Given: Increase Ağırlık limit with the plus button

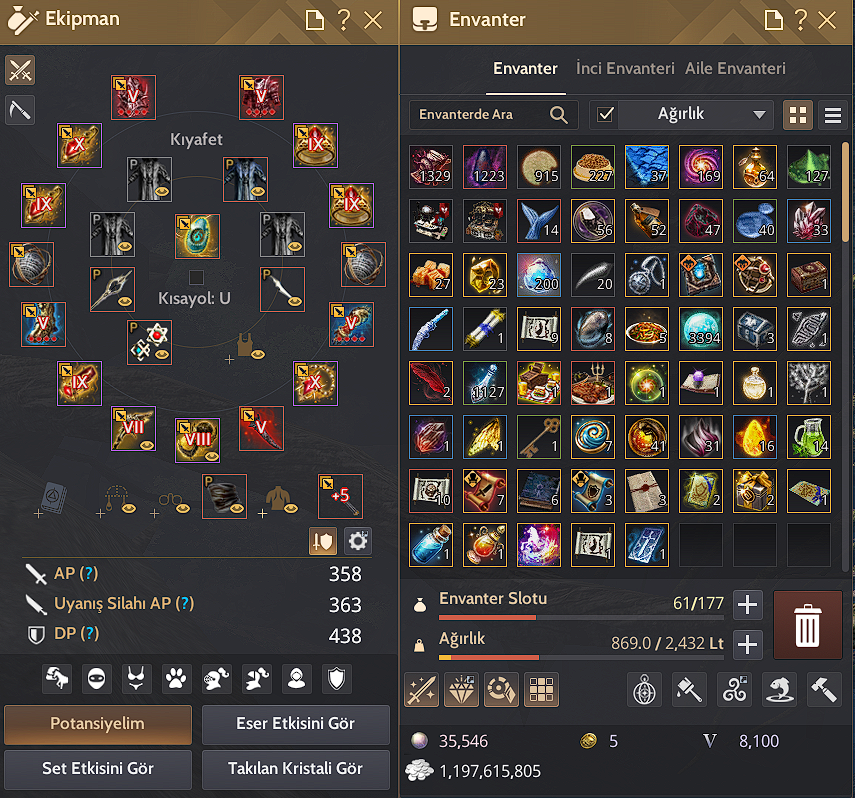Looking at the screenshot, I should pos(747,644).
